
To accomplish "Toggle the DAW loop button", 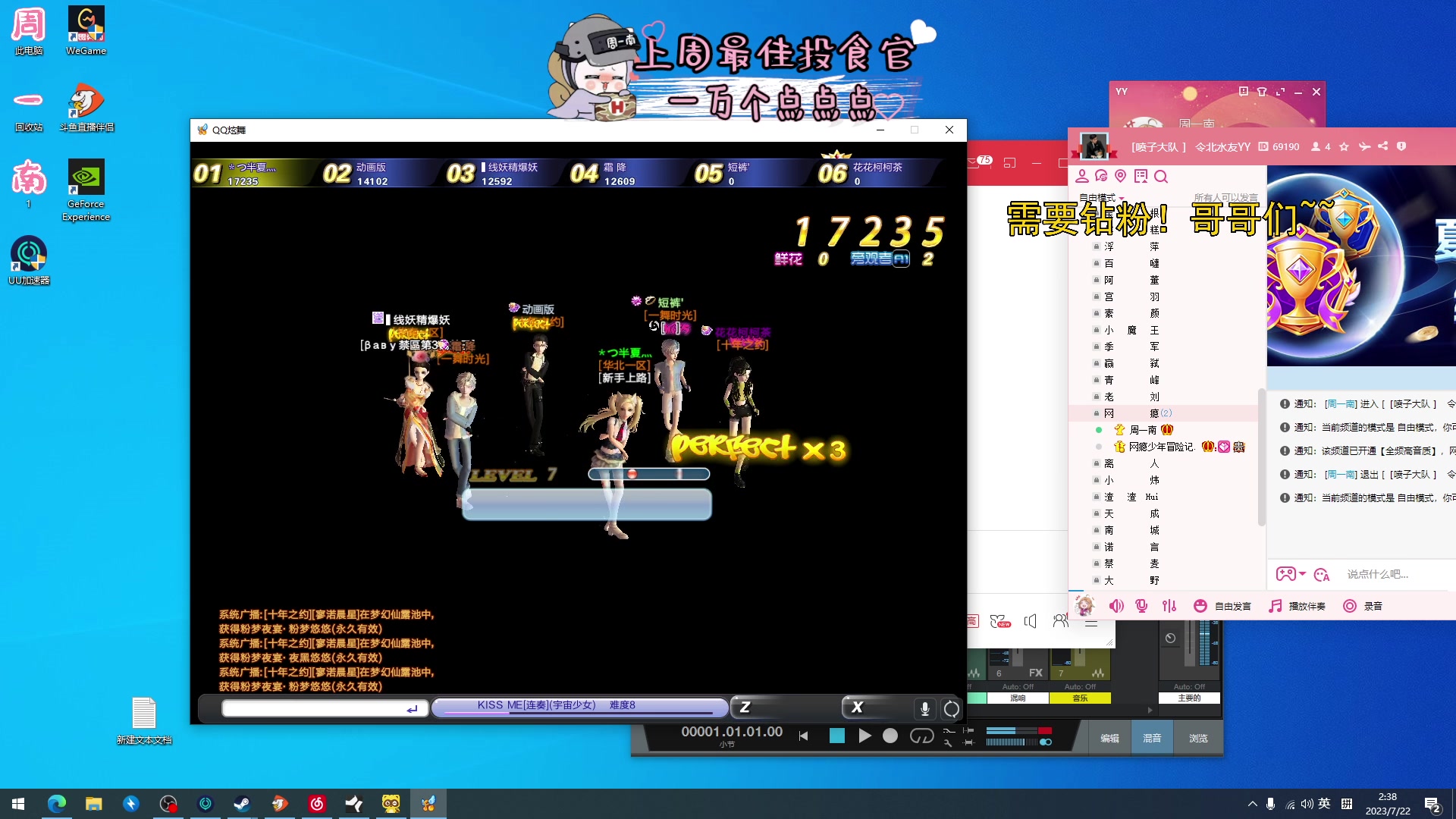I will coord(921,736).
